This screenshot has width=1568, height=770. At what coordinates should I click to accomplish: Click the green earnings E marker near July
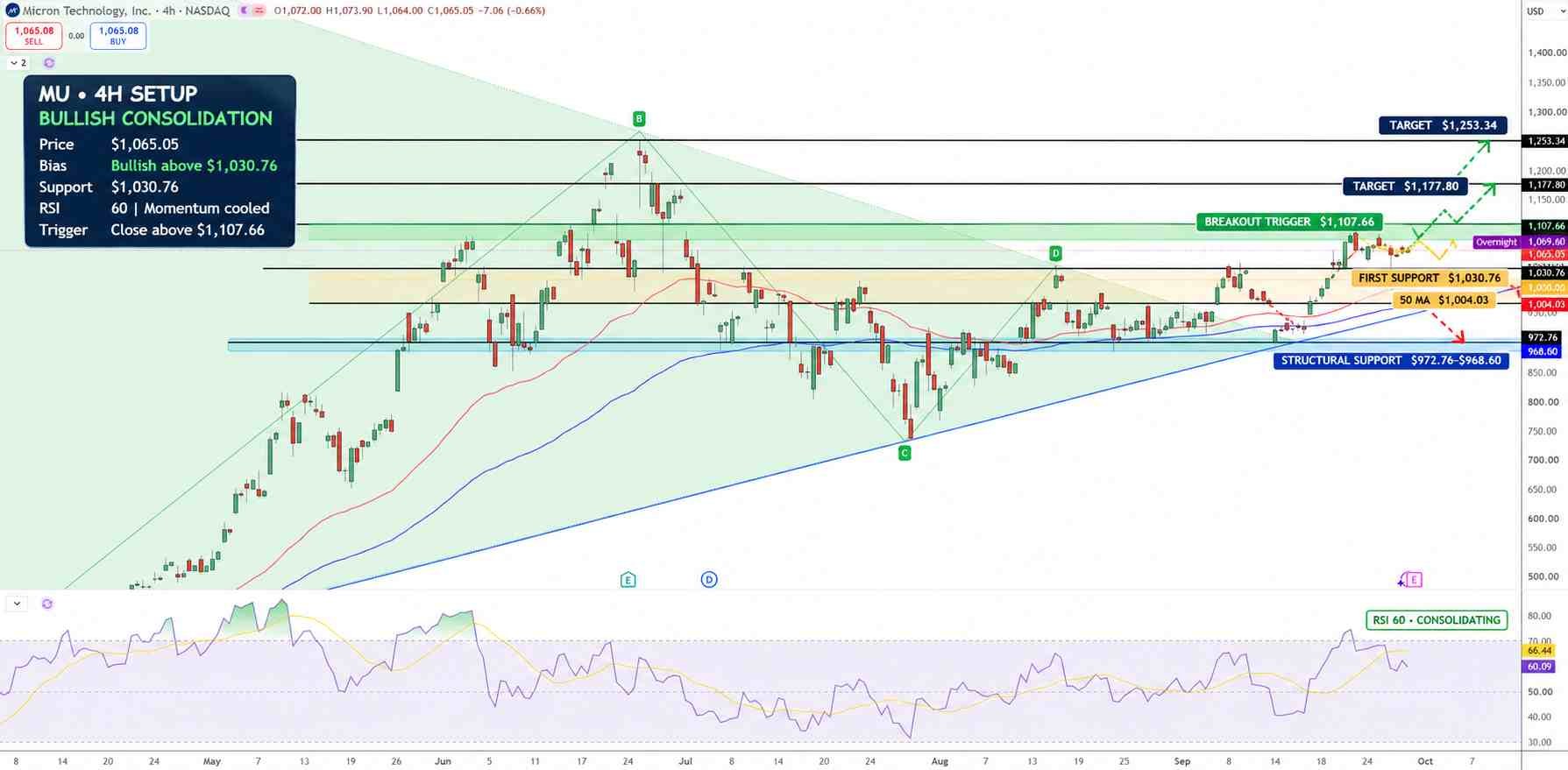coord(628,580)
